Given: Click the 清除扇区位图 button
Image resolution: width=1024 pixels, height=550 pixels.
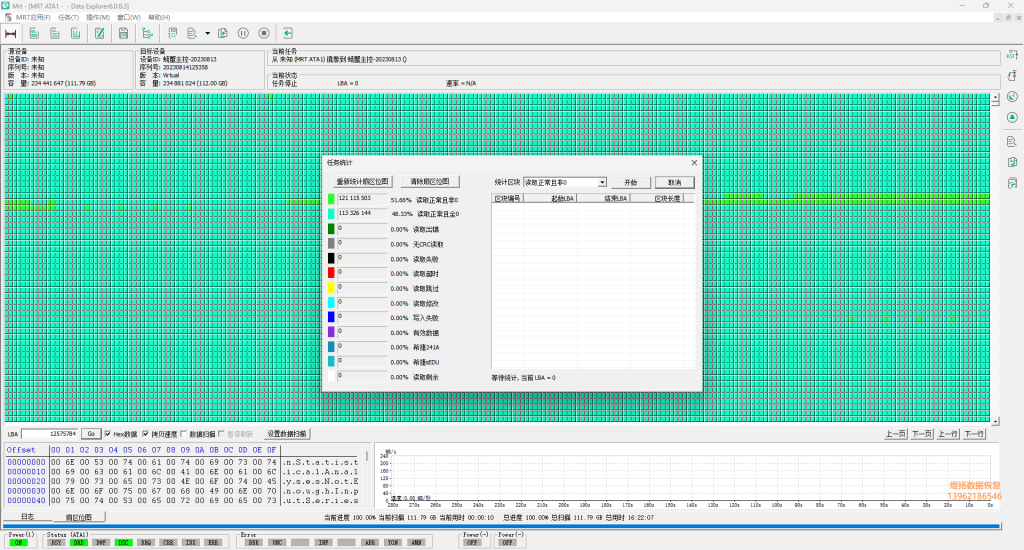Looking at the screenshot, I should (430, 182).
